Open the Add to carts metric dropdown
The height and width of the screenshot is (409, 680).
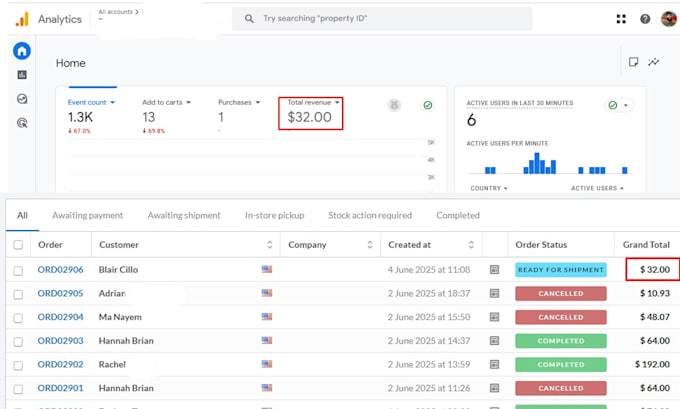[166, 102]
